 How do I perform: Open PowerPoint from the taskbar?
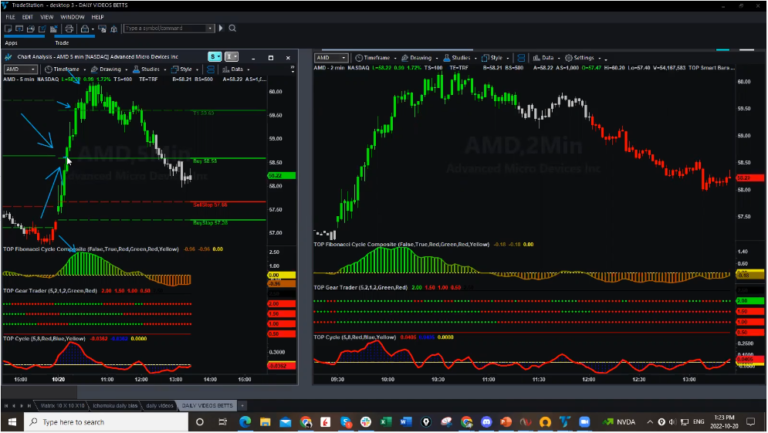506,422
